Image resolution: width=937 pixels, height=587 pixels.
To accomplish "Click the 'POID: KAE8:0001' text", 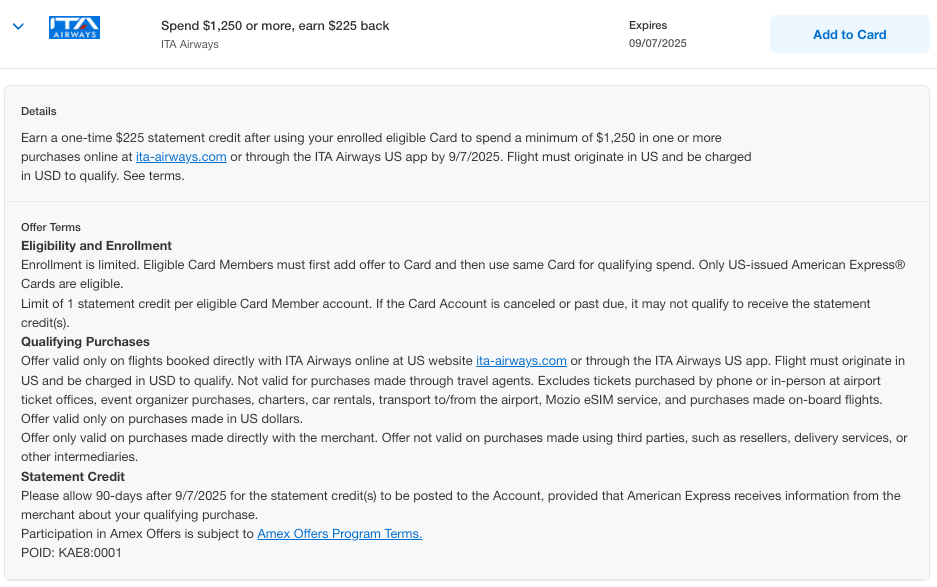I will [71, 553].
